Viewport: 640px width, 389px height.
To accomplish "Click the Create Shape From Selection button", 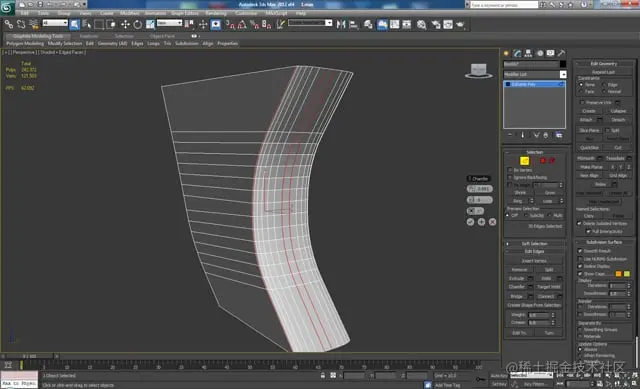I will point(534,305).
